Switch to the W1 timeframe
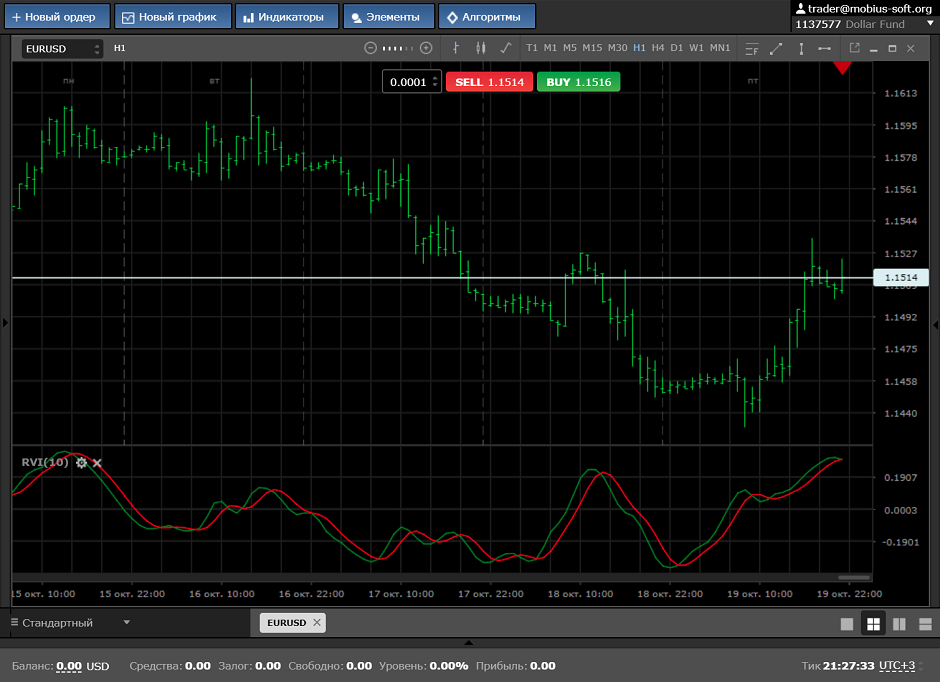The image size is (940, 682). click(x=696, y=48)
